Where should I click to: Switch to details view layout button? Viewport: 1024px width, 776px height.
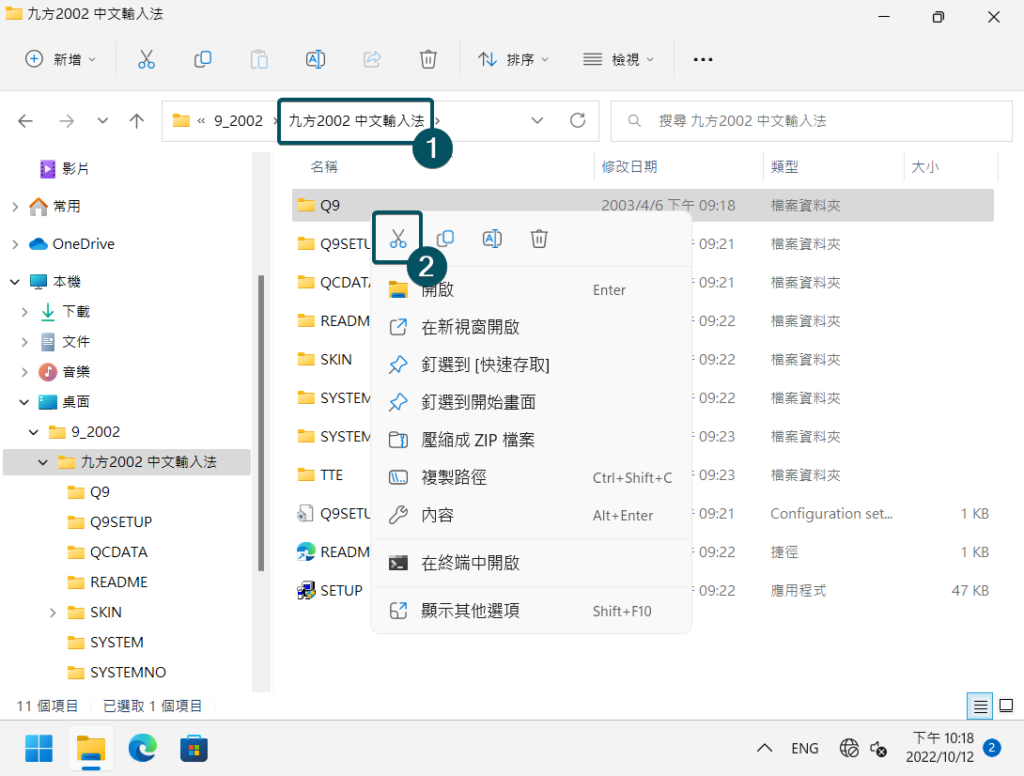point(980,706)
